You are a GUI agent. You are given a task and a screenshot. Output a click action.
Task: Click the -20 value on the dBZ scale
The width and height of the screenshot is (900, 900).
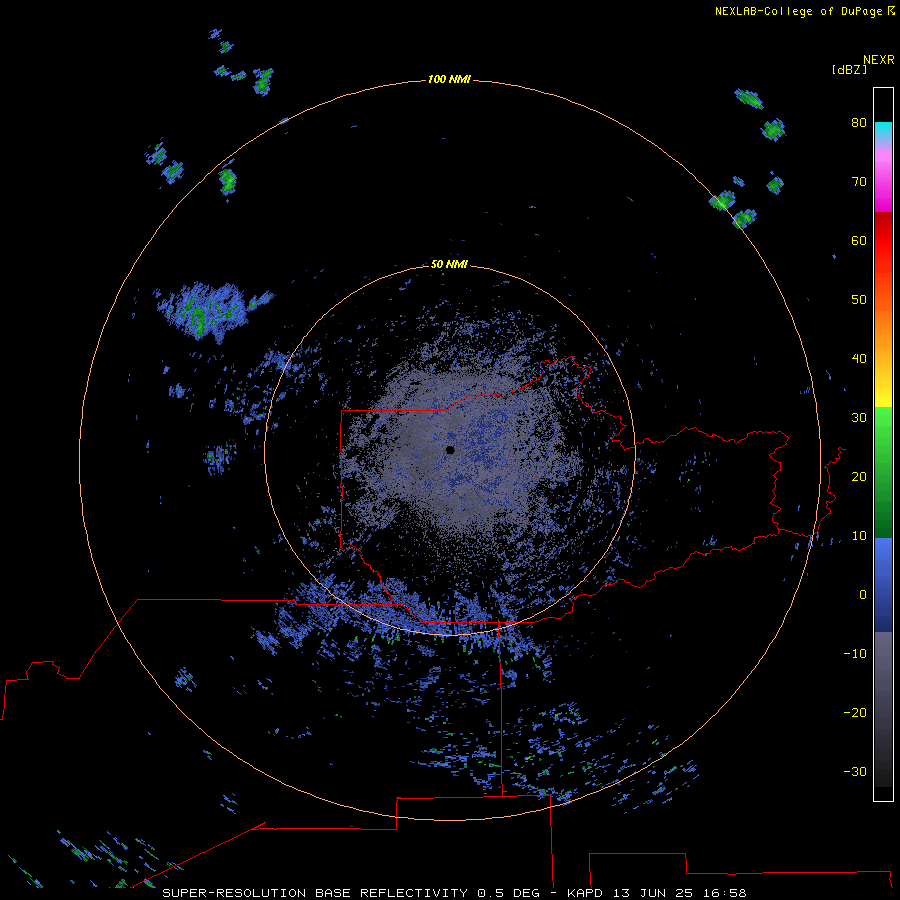(x=855, y=712)
